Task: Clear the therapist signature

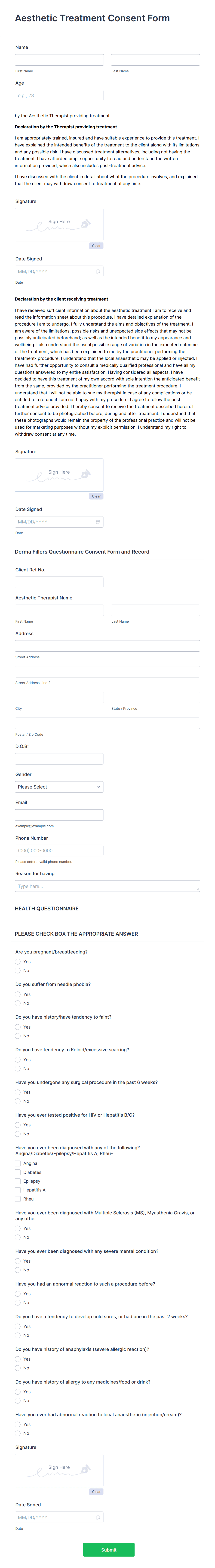Action: pos(96,246)
